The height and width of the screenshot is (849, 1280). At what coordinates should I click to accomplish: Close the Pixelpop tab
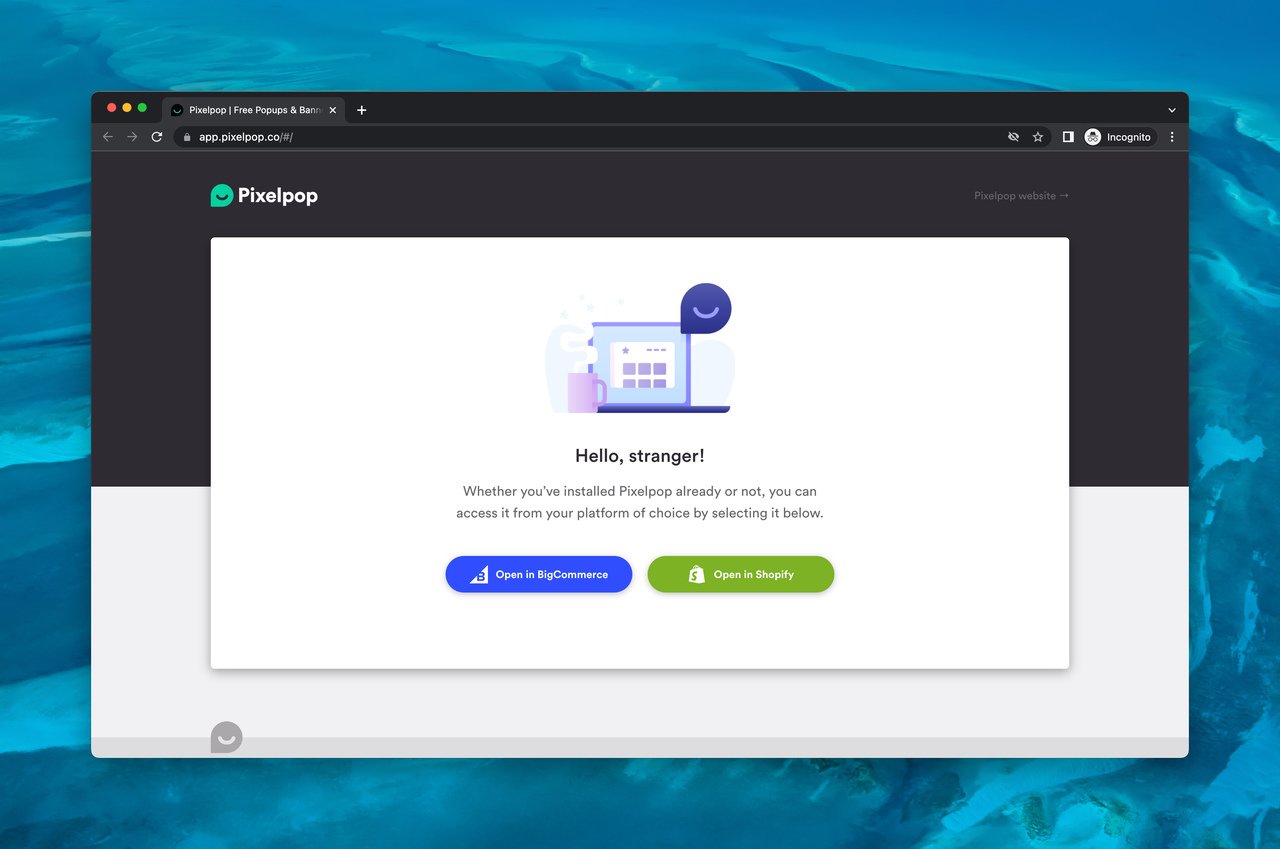click(x=333, y=110)
